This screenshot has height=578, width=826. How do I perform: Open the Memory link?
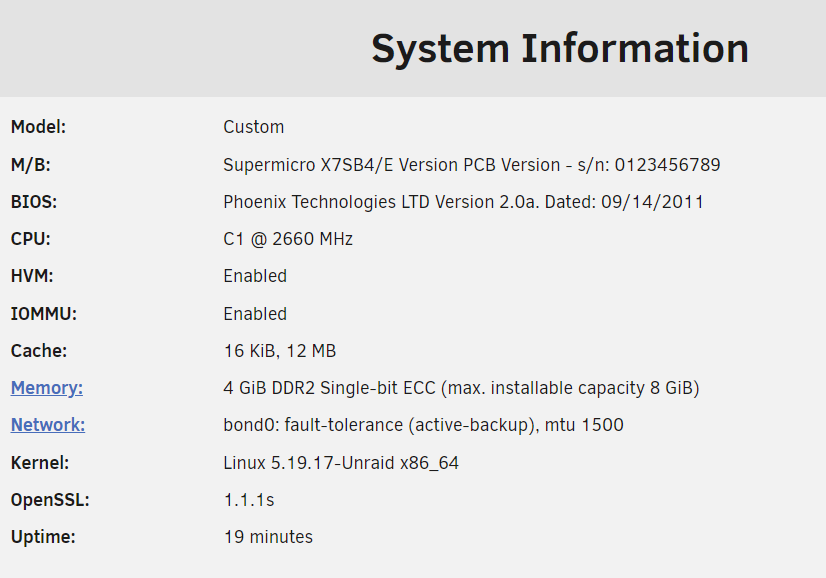pyautogui.click(x=47, y=388)
